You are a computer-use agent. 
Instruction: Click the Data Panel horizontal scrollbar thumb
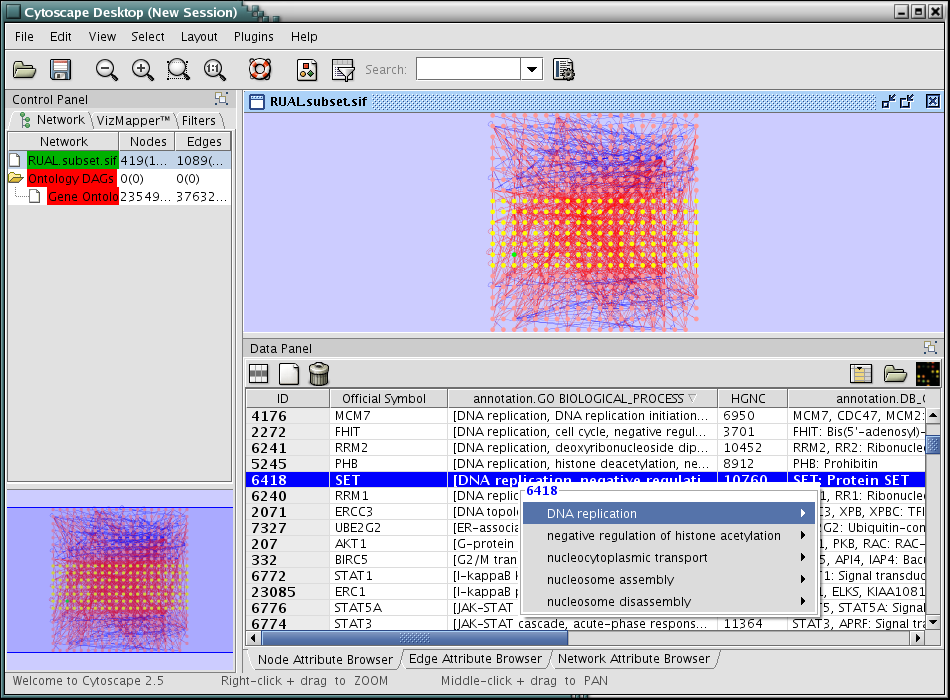point(414,637)
